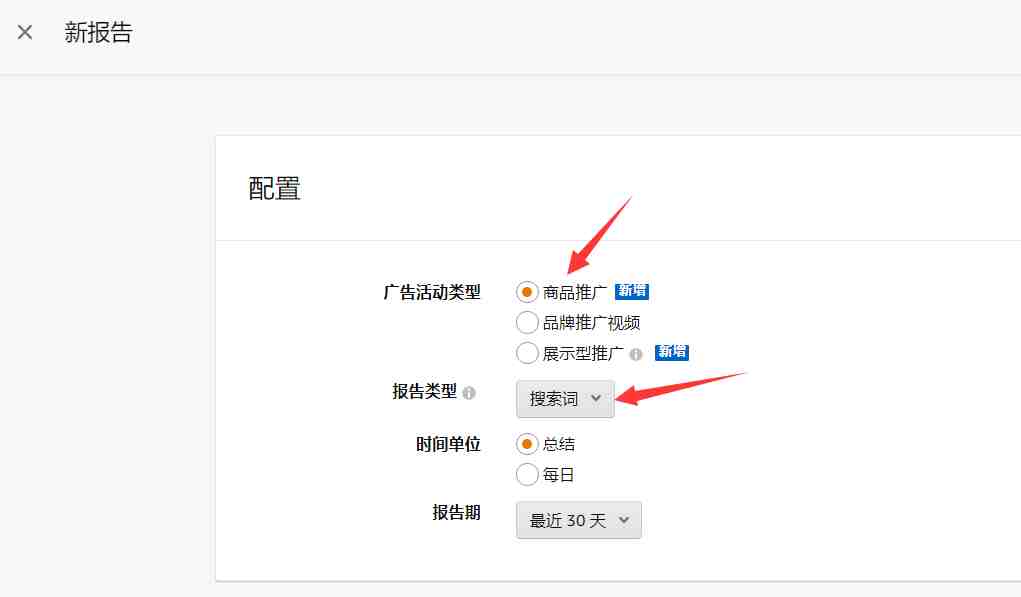Open the 搜索词 report type dropdown
The image size is (1021, 597).
click(x=565, y=398)
